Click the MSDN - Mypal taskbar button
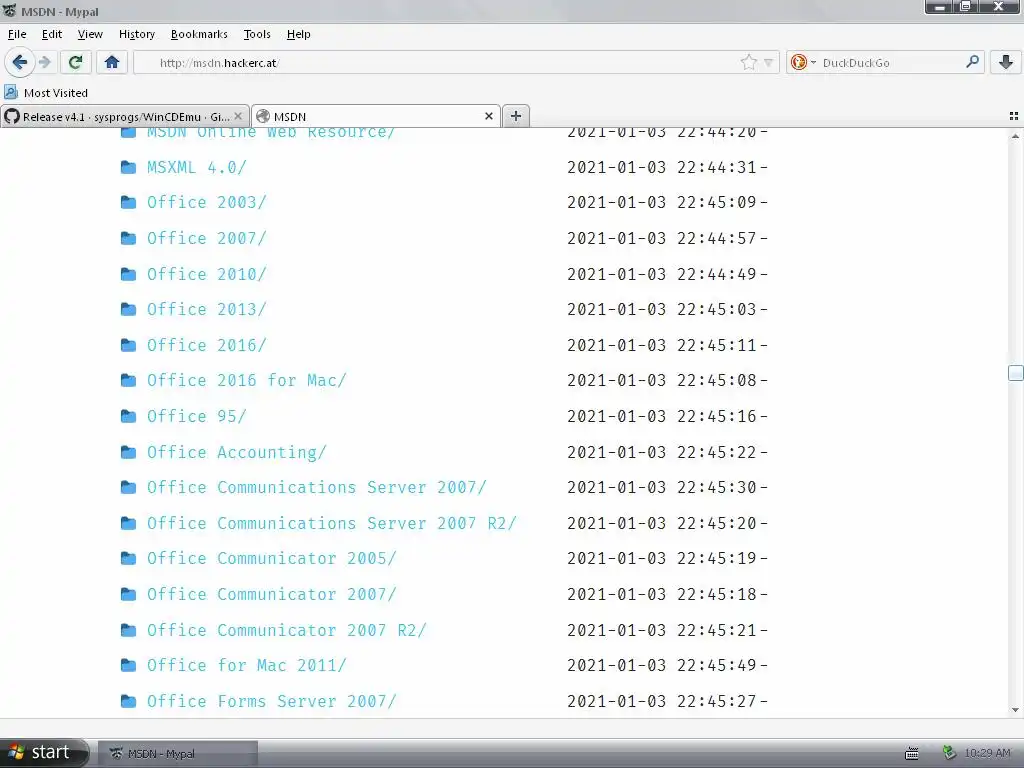 [178, 754]
